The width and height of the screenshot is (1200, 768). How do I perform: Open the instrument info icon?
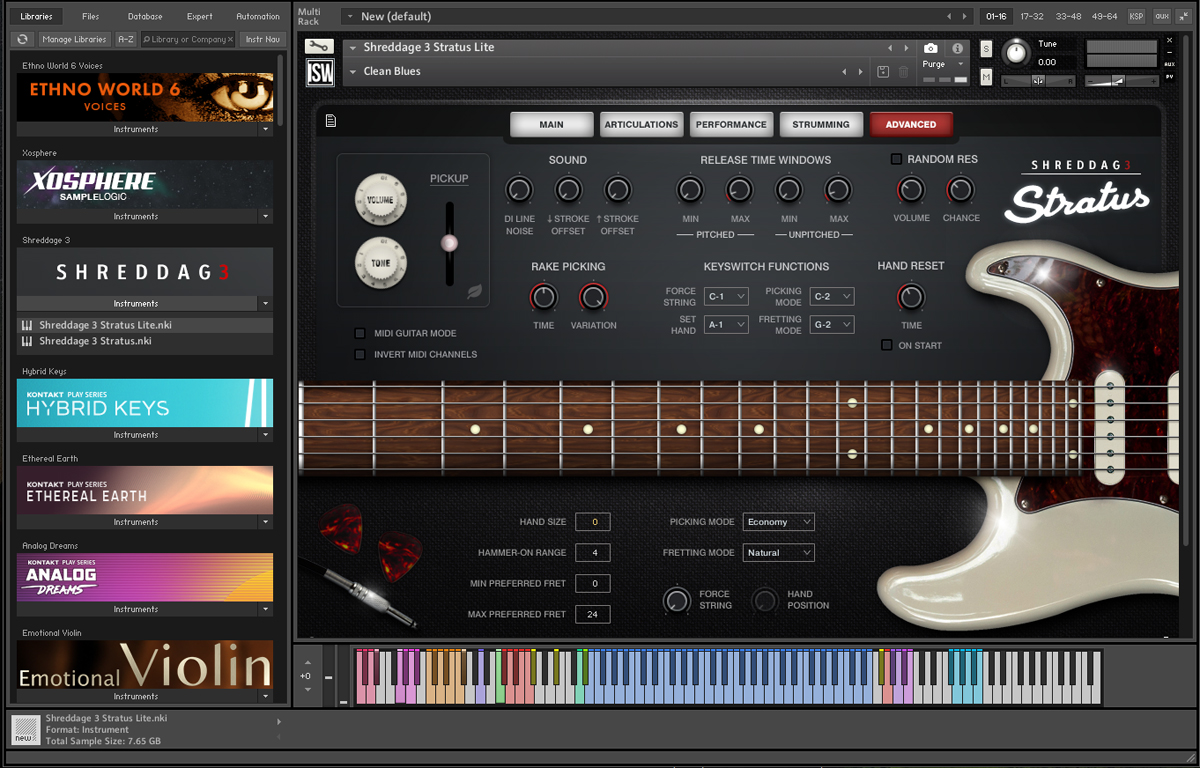(957, 48)
